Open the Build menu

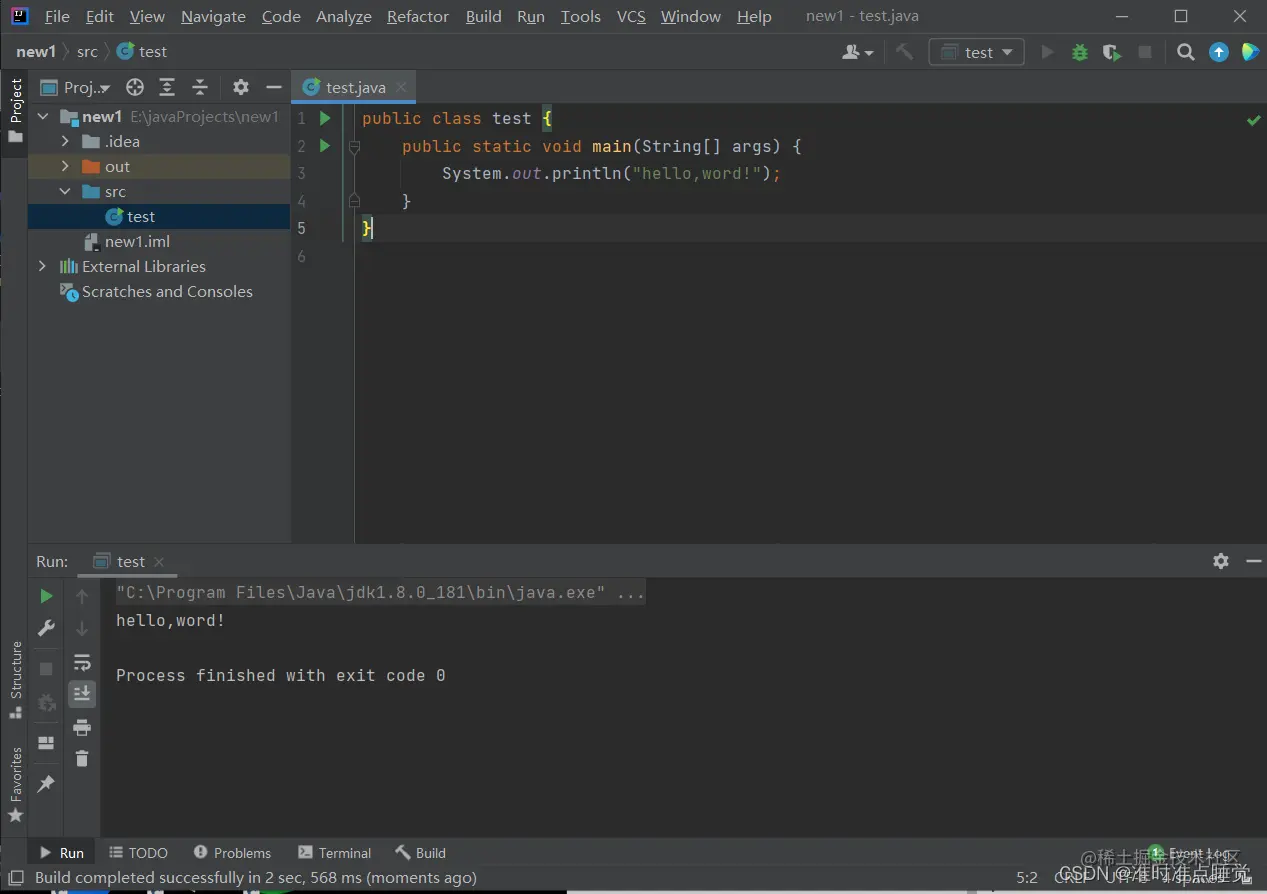pos(484,16)
